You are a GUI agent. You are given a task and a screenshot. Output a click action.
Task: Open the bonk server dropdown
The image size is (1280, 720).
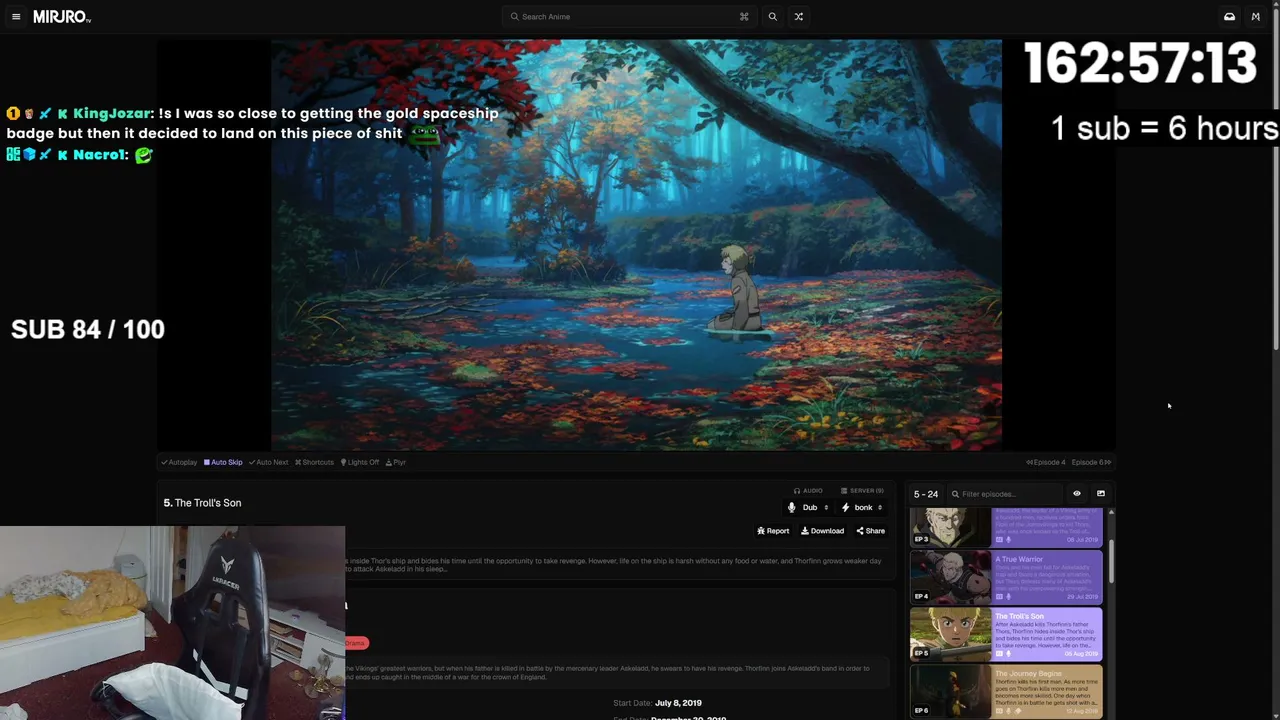(x=862, y=508)
